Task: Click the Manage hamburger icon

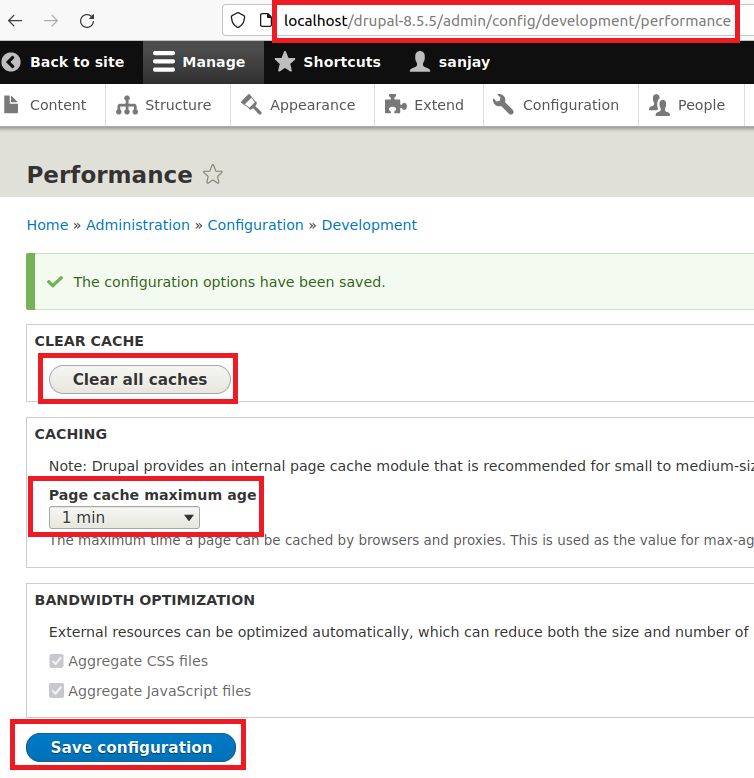Action: click(x=164, y=62)
